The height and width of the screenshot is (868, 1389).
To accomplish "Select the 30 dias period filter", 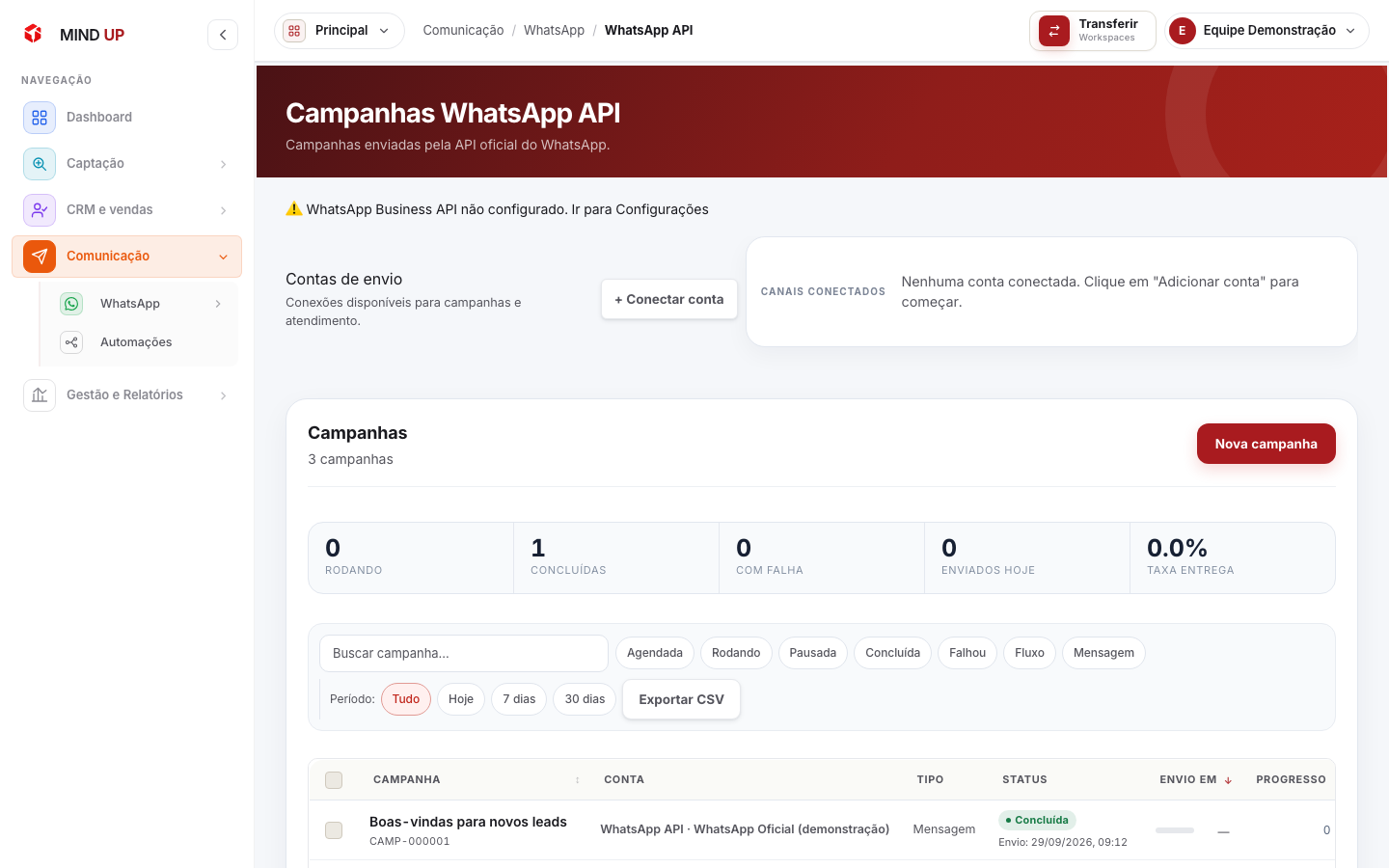I will coord(585,699).
